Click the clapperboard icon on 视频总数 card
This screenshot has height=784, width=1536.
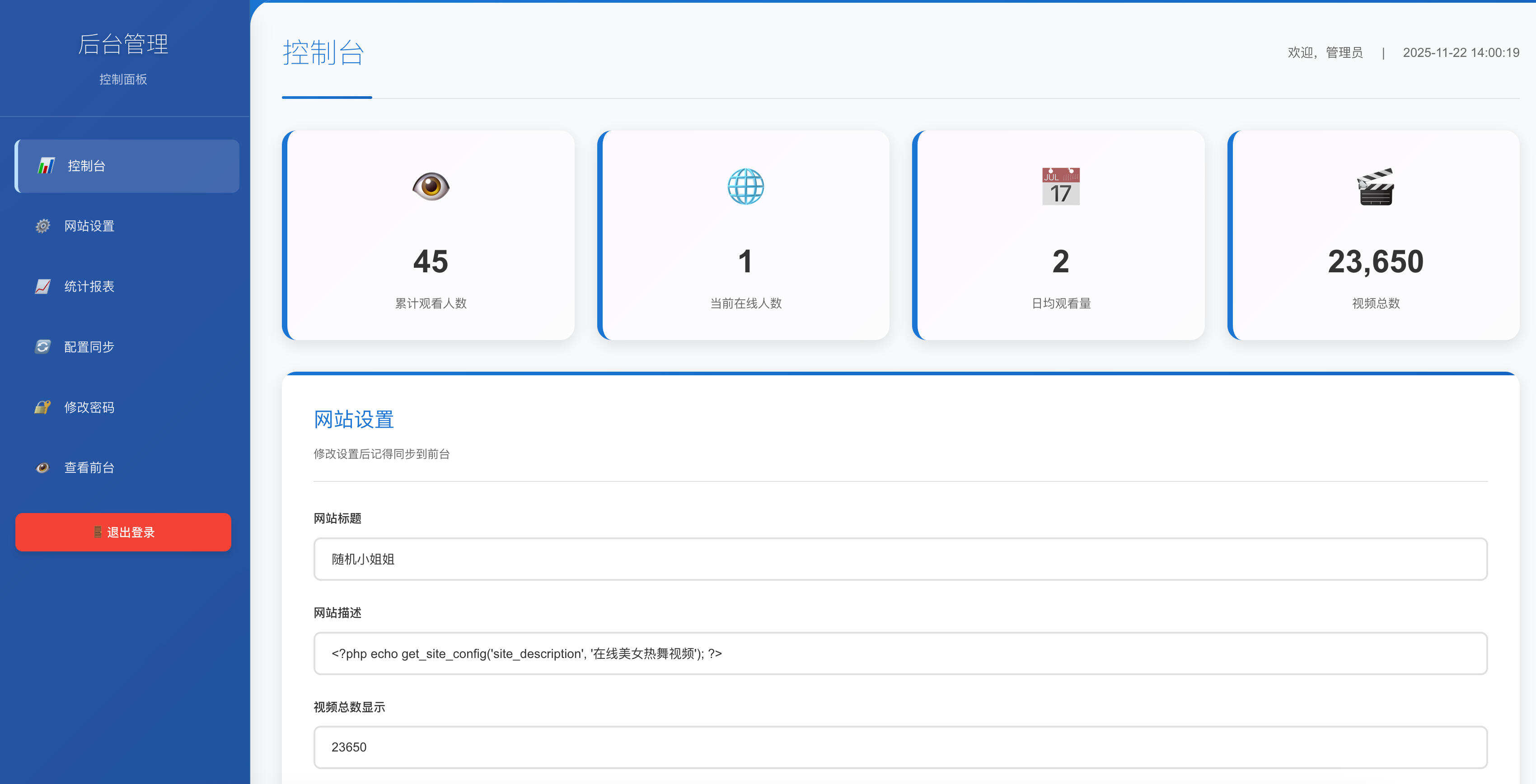[1376, 187]
